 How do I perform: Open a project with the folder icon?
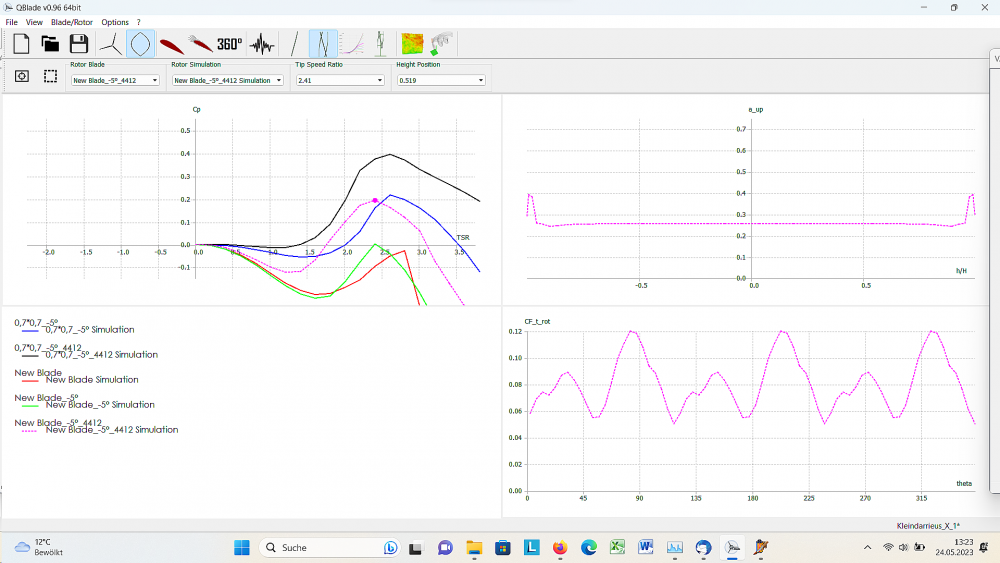[x=50, y=43]
